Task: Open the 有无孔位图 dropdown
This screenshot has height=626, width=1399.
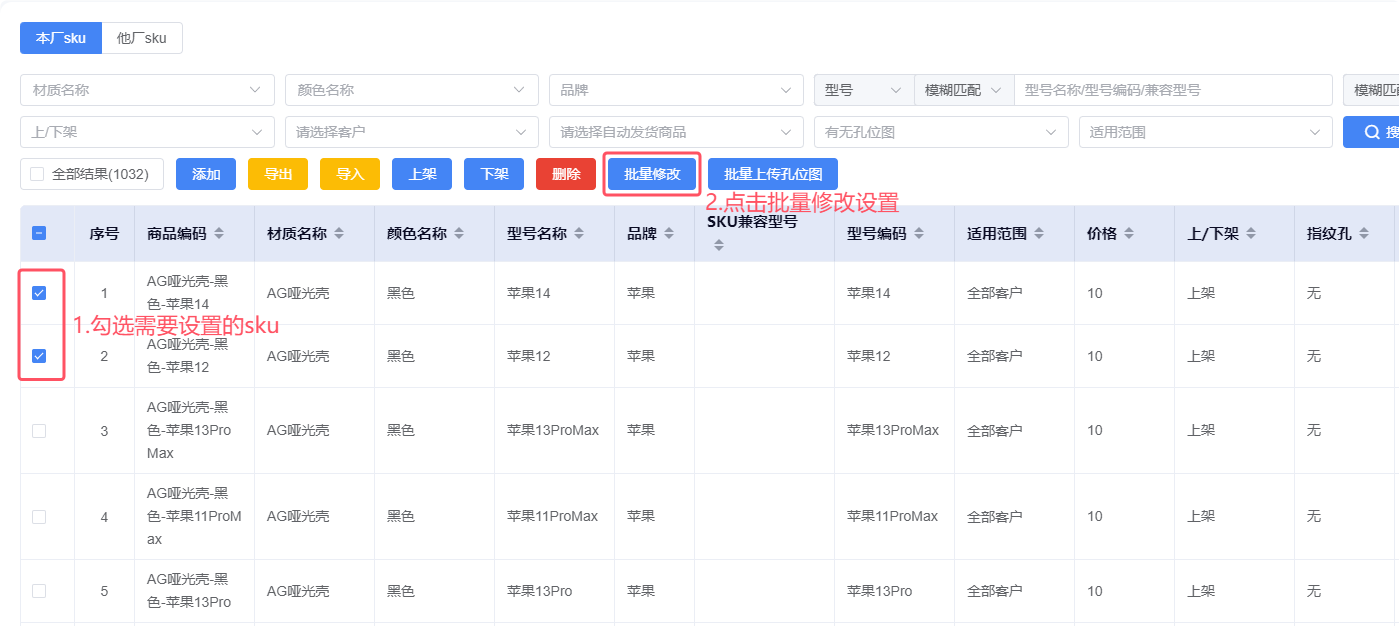Action: pos(940,132)
